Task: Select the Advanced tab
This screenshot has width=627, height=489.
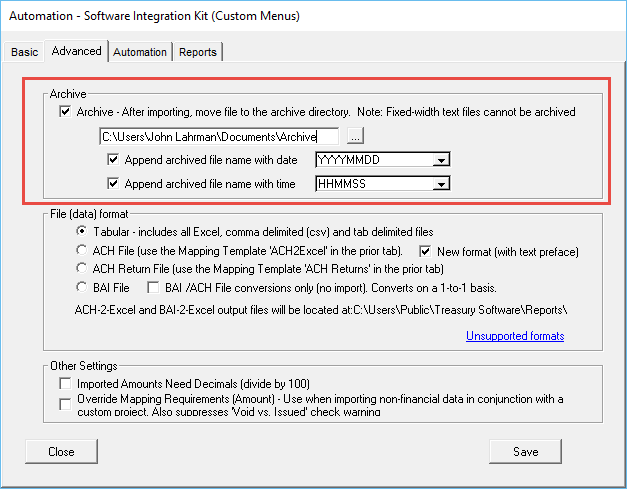Action: (x=77, y=51)
